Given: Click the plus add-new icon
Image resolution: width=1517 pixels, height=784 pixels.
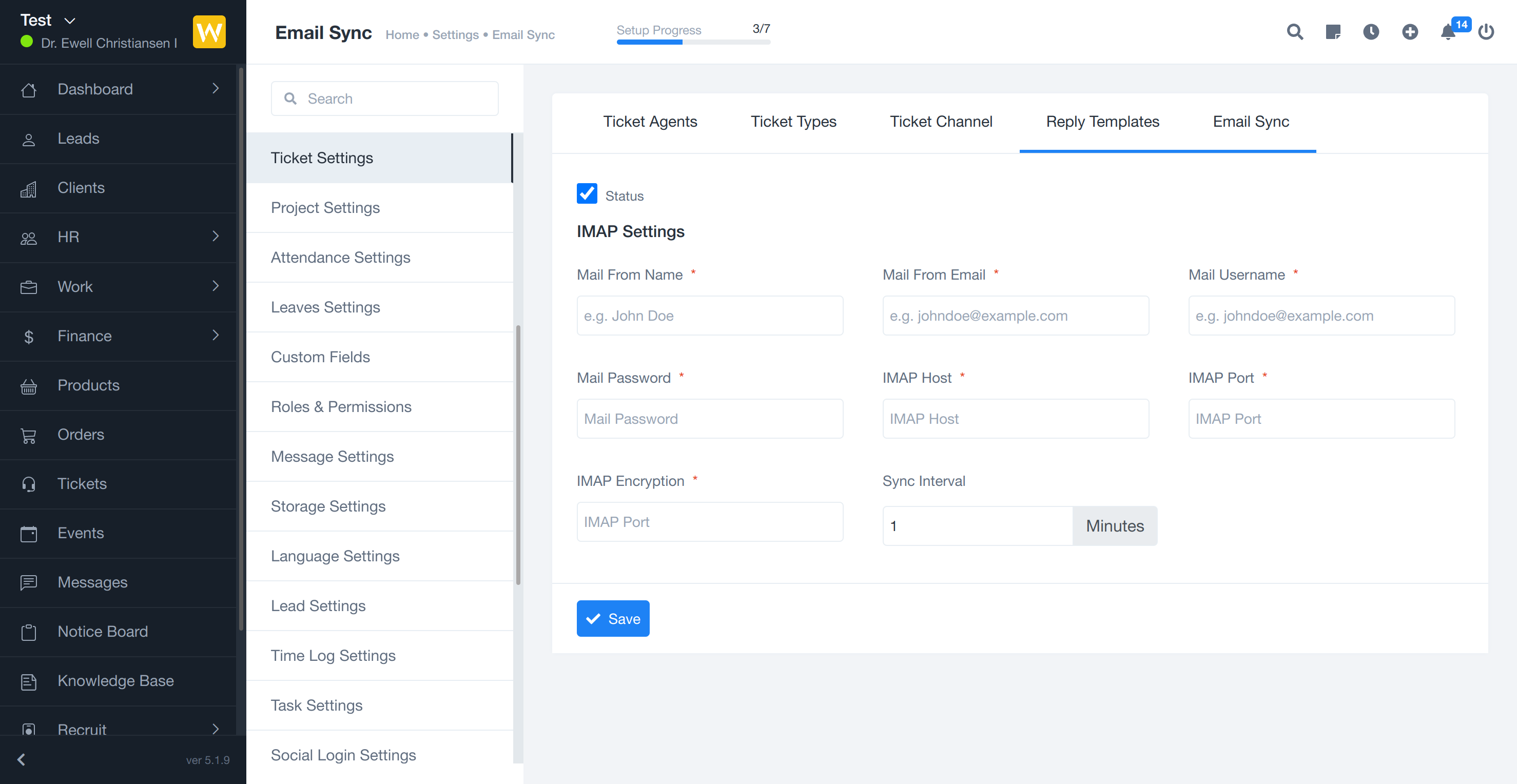Looking at the screenshot, I should pos(1410,32).
